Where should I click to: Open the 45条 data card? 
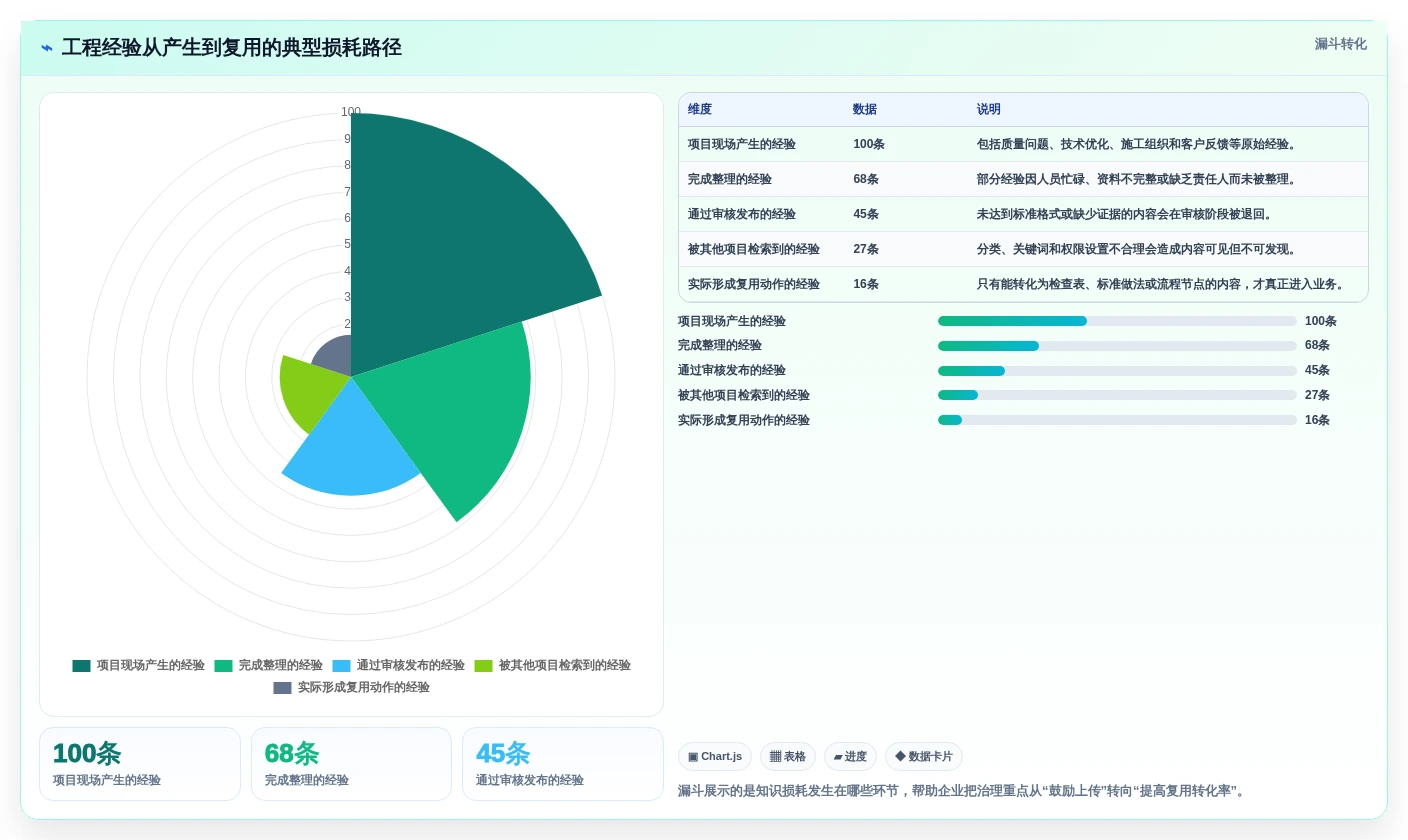(x=563, y=764)
